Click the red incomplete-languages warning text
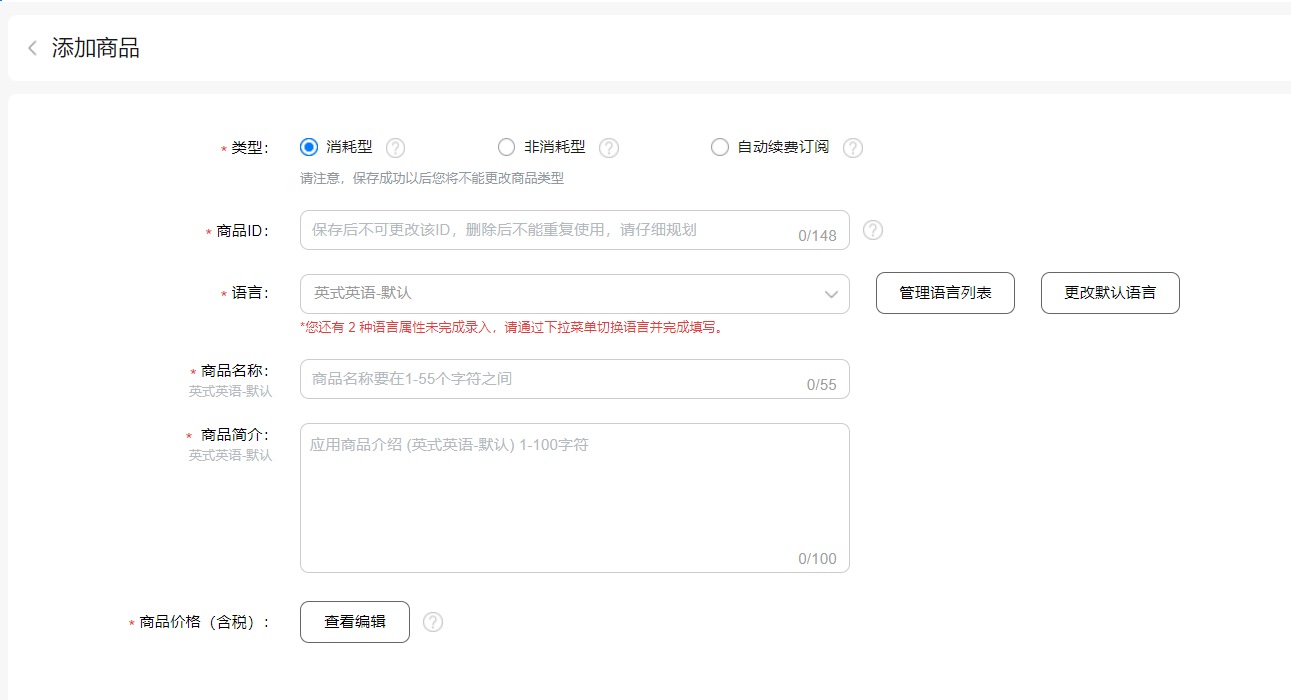 pos(511,327)
